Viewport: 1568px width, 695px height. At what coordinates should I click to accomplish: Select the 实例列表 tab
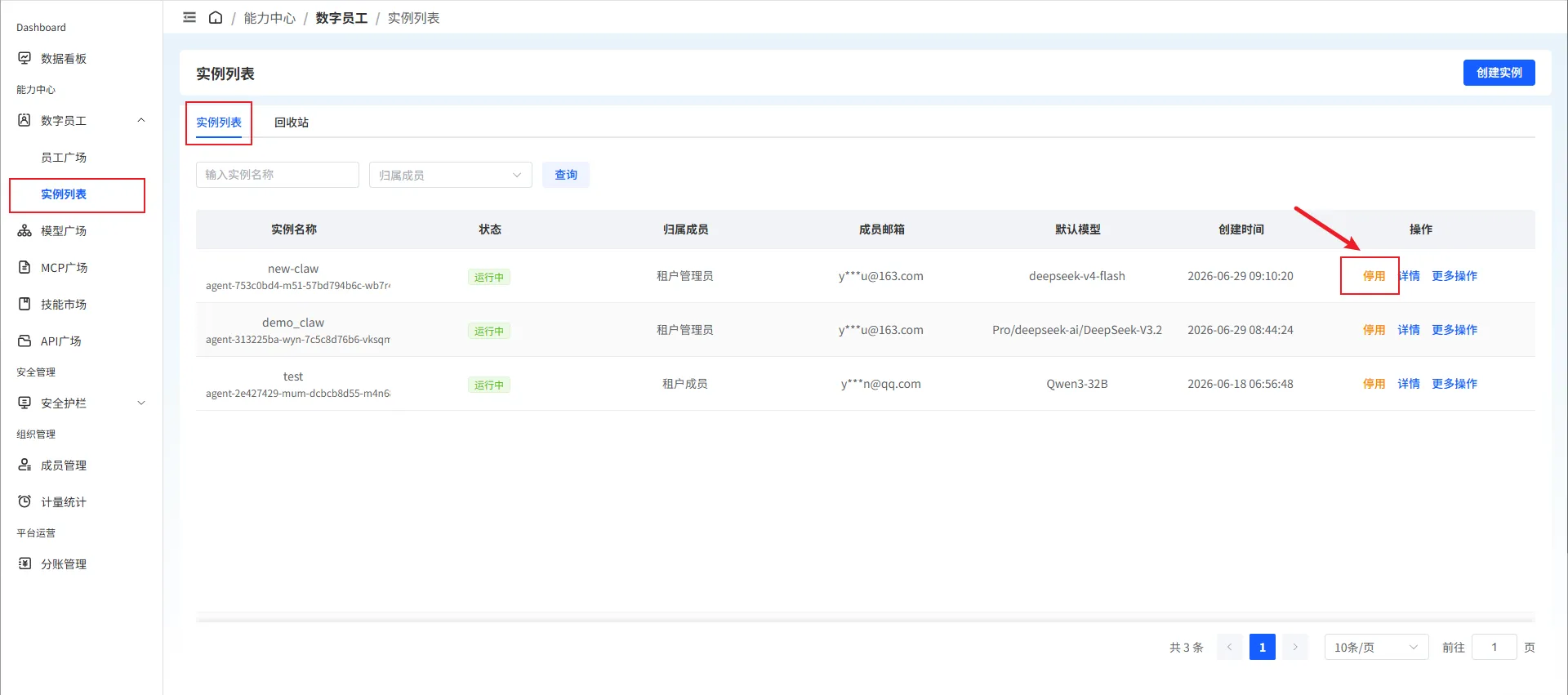(219, 123)
